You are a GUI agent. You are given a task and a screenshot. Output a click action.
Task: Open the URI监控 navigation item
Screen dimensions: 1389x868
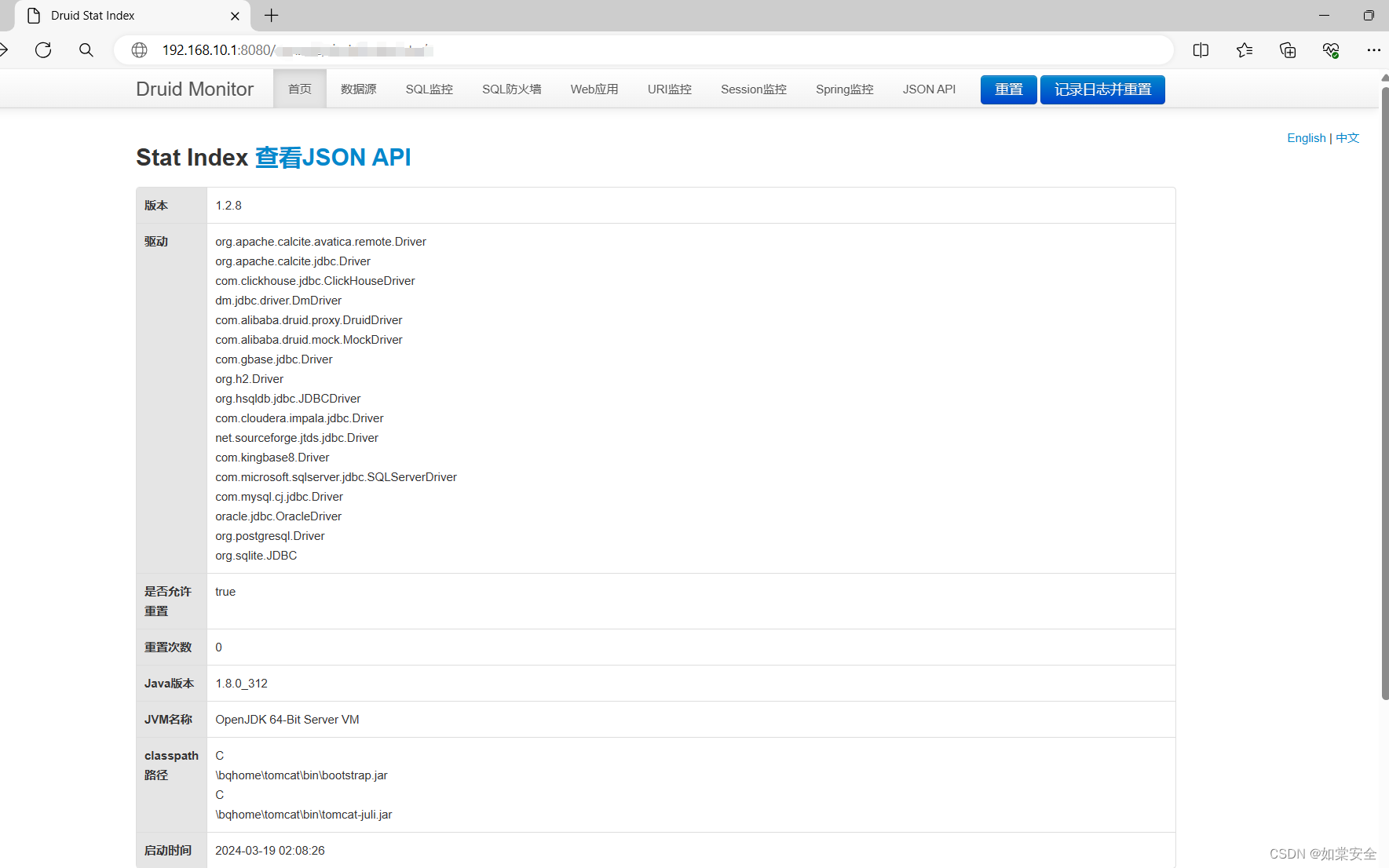(670, 89)
